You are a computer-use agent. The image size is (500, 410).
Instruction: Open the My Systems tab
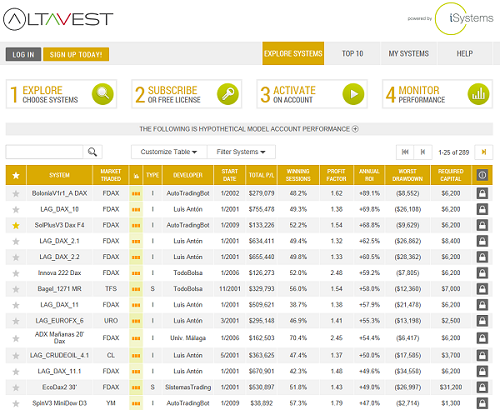point(409,53)
